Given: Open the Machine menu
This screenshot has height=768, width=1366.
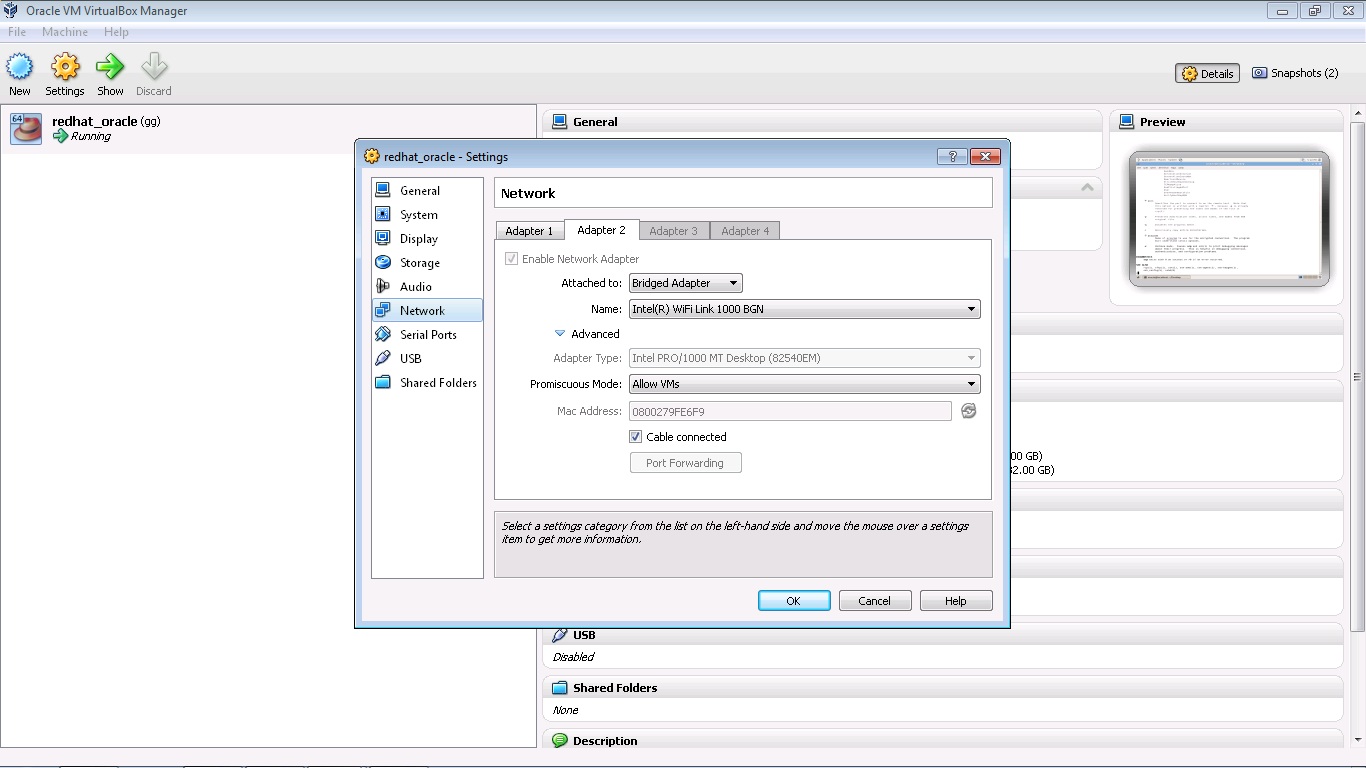Looking at the screenshot, I should coord(65,32).
